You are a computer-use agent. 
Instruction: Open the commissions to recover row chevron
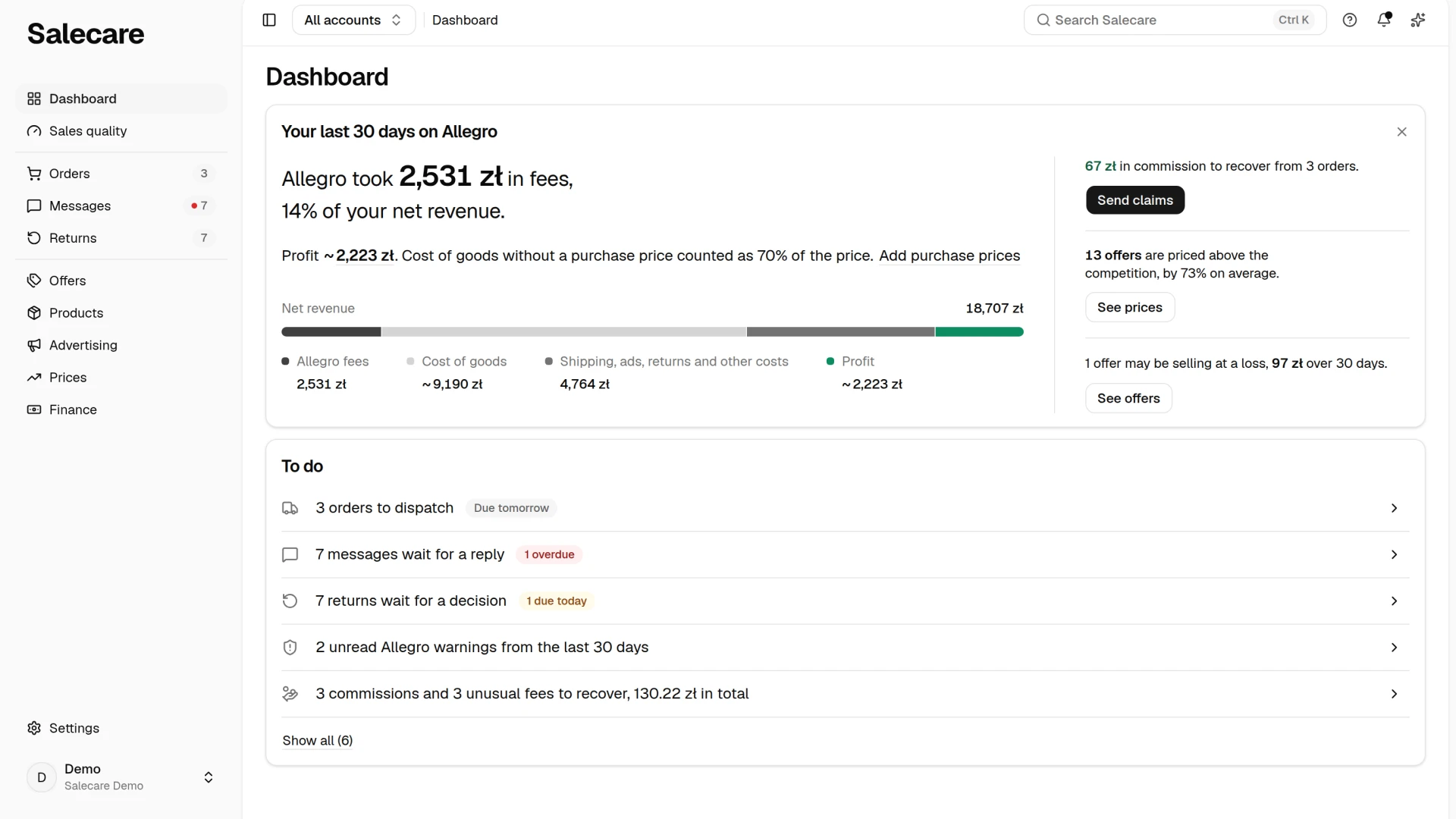(x=1394, y=694)
